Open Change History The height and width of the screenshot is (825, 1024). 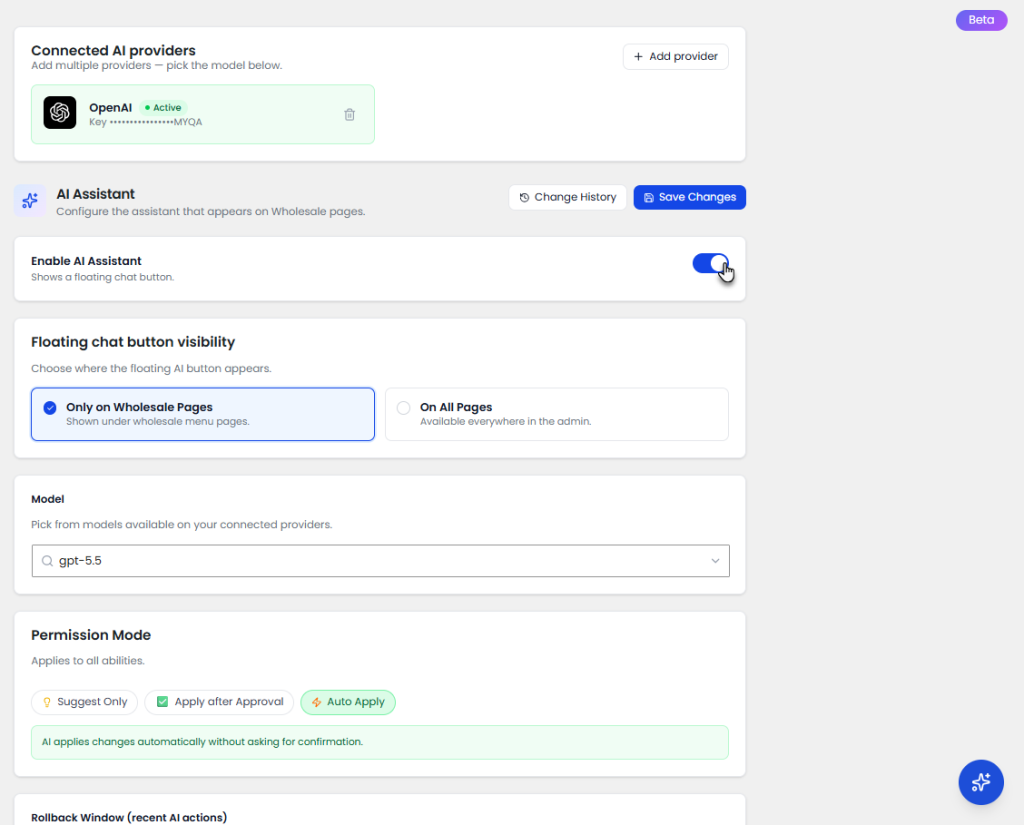click(x=567, y=197)
